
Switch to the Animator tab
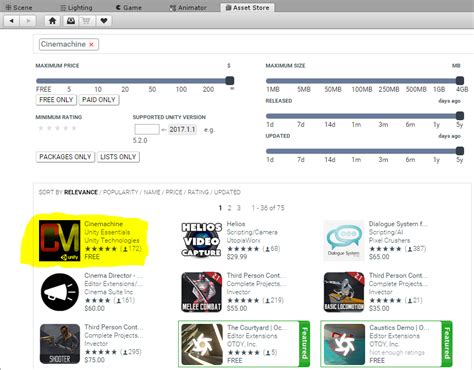pos(188,7)
